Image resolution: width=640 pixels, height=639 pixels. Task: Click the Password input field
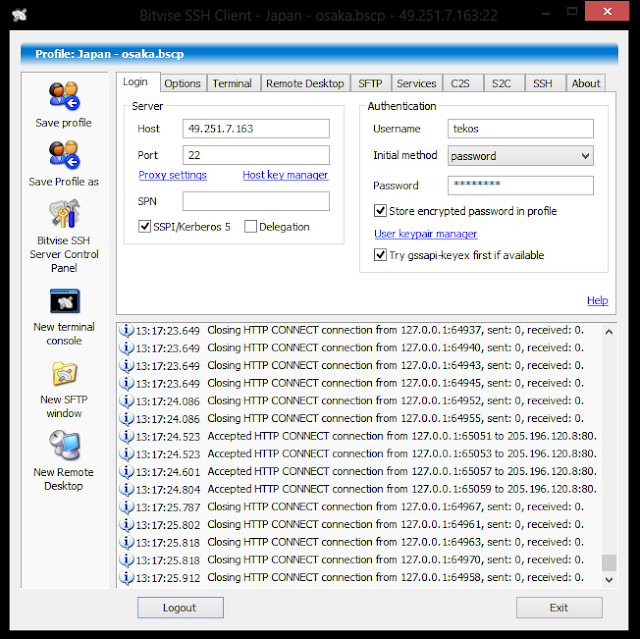(520, 185)
